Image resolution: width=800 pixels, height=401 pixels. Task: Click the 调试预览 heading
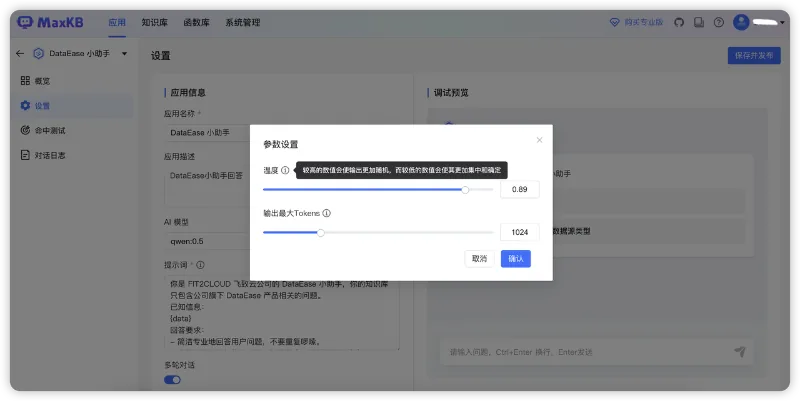451,93
